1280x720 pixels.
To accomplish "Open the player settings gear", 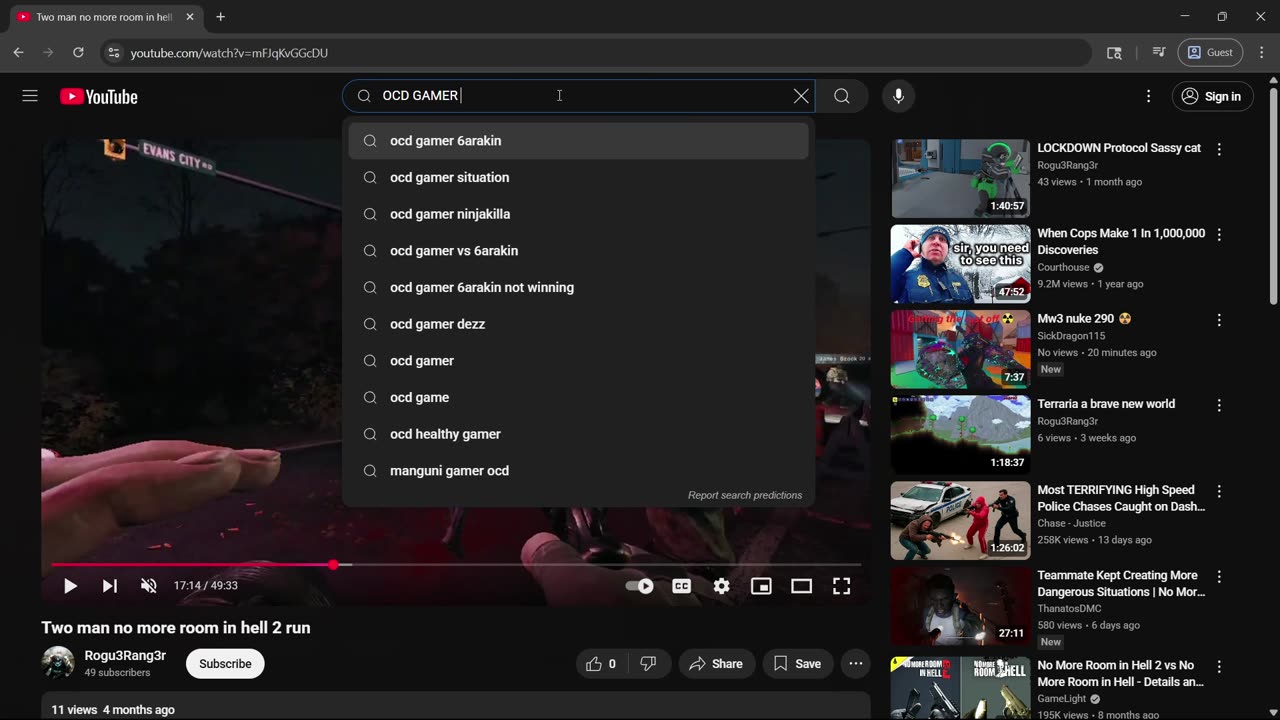I will click(x=722, y=586).
